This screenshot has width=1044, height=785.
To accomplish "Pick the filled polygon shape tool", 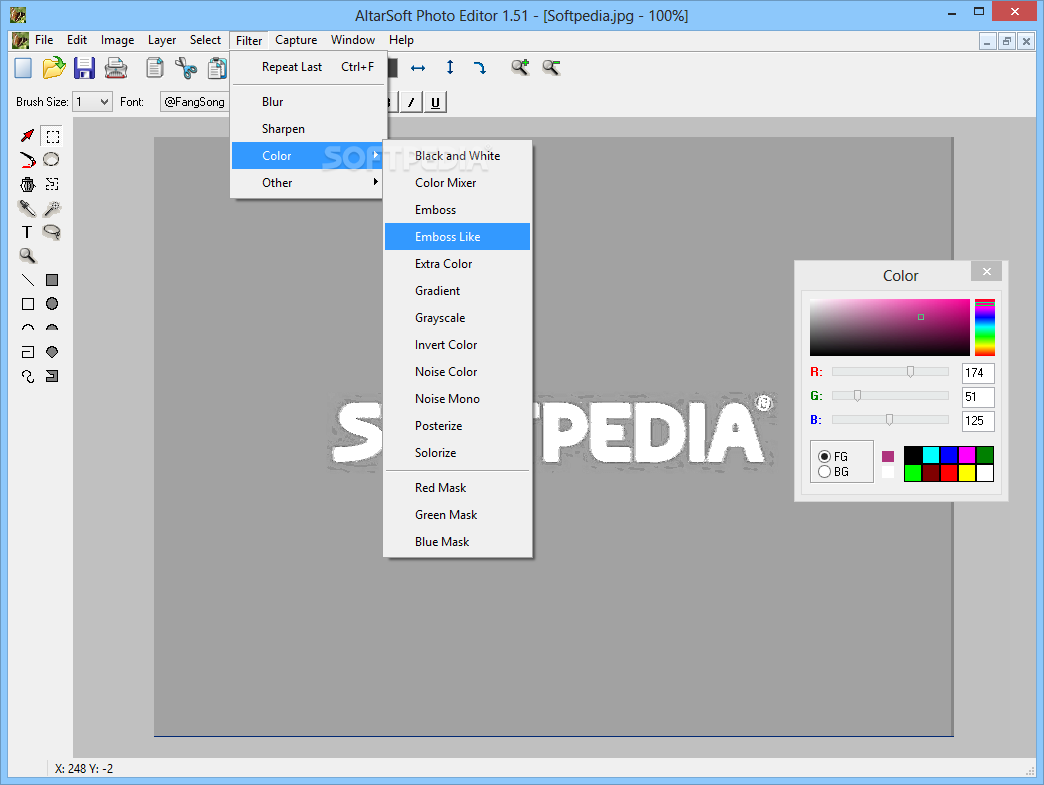I will (52, 352).
